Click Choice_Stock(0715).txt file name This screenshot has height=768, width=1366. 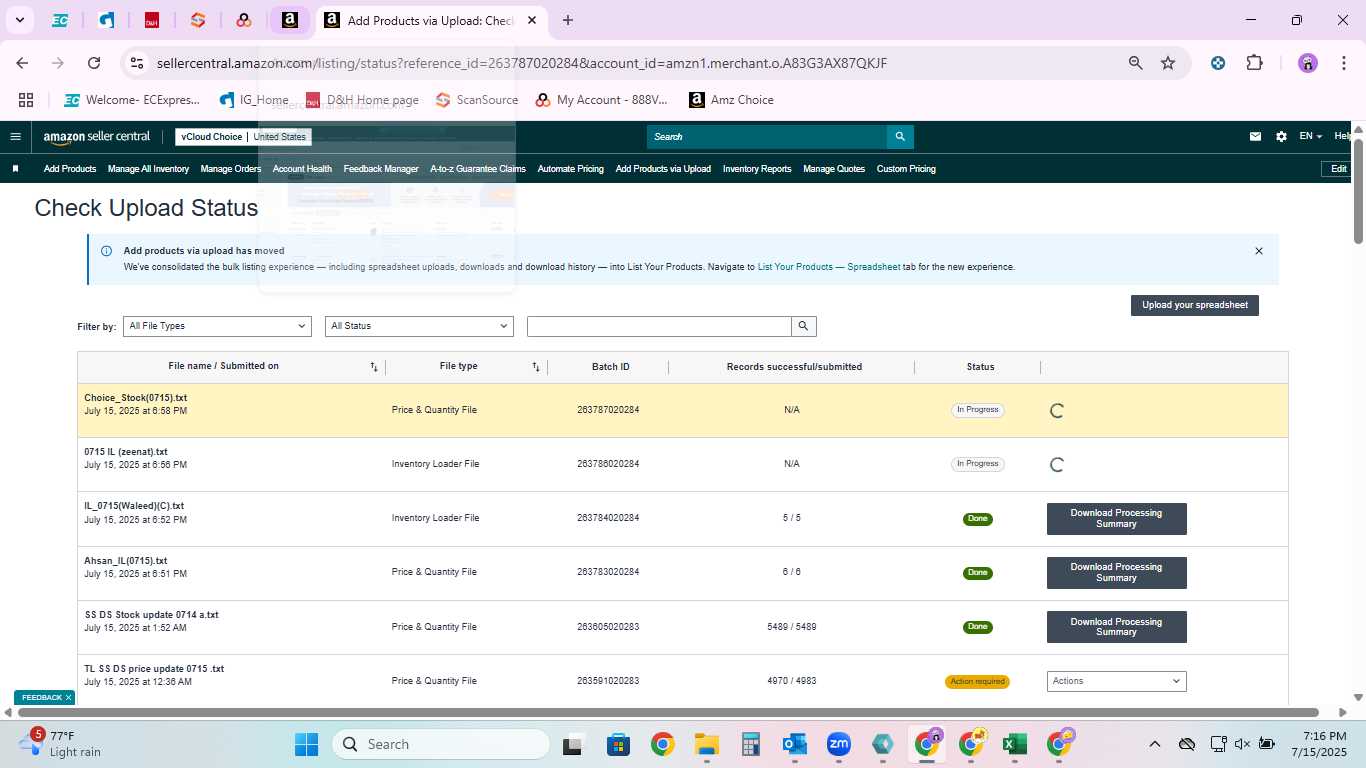(x=135, y=398)
